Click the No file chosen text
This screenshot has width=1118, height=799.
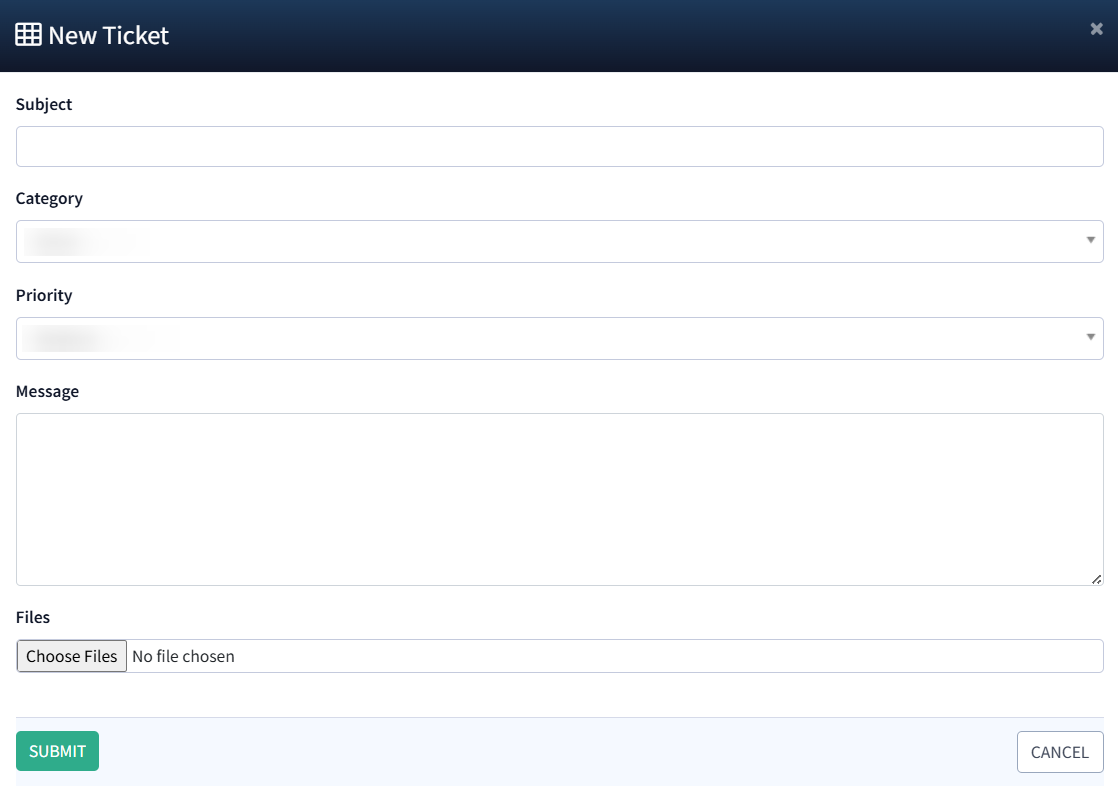pyautogui.click(x=183, y=656)
